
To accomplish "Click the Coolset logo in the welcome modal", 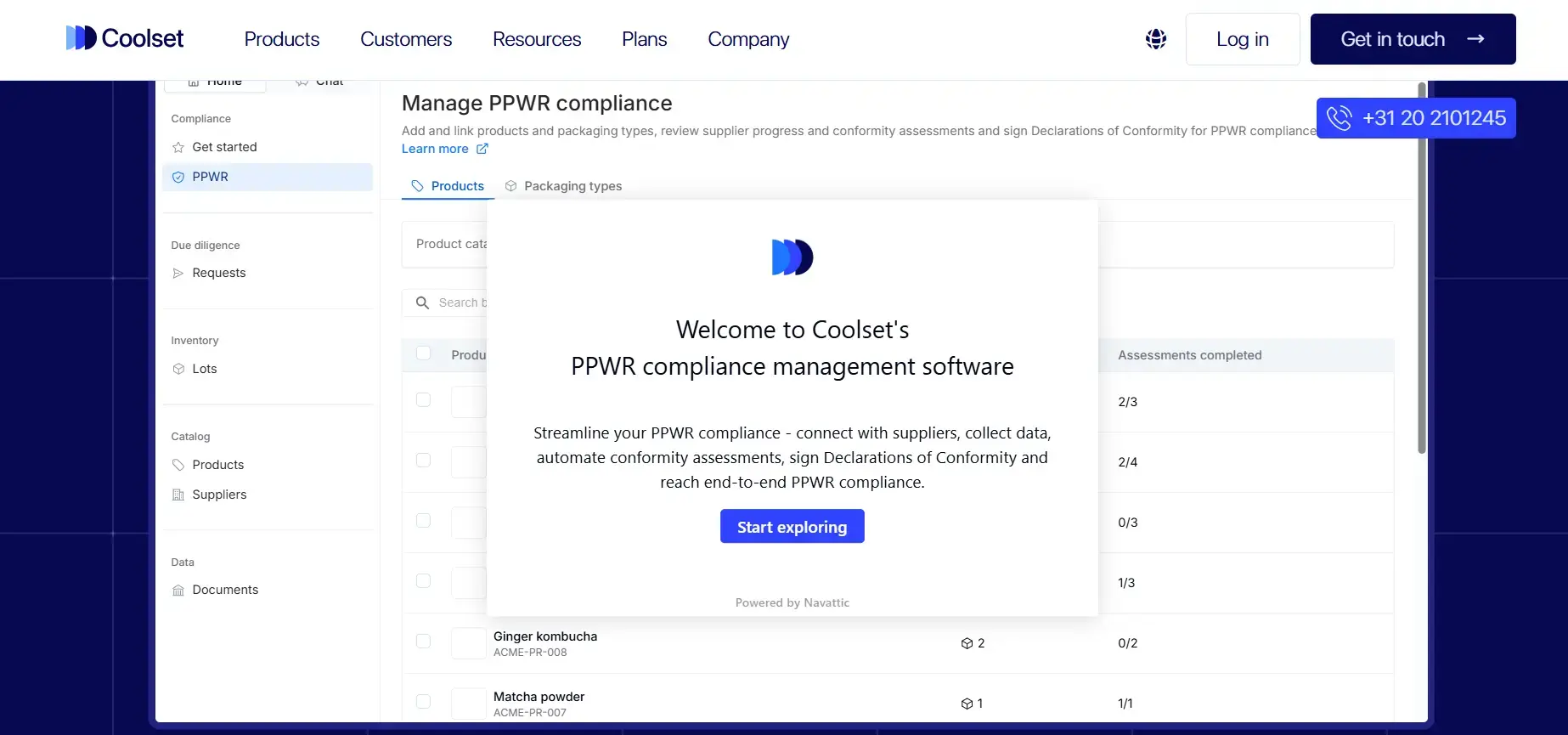I will point(792,257).
